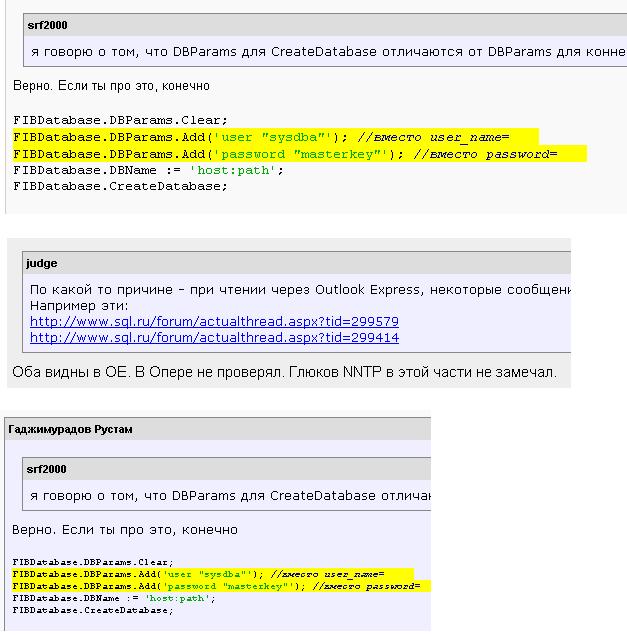Click bottom post's 'Верно. Если ты про это' reply
The width and height of the screenshot is (627, 636).
pos(125,529)
